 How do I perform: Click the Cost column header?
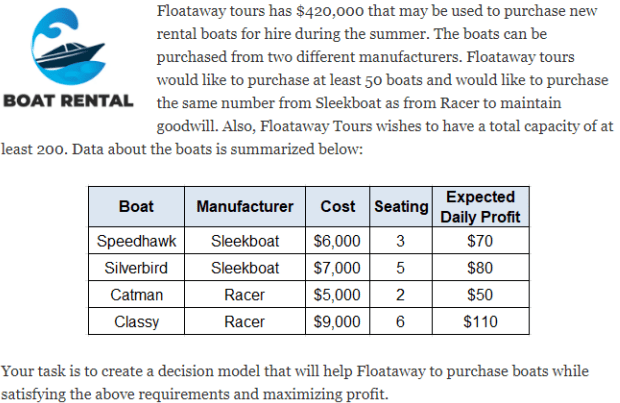coord(338,207)
